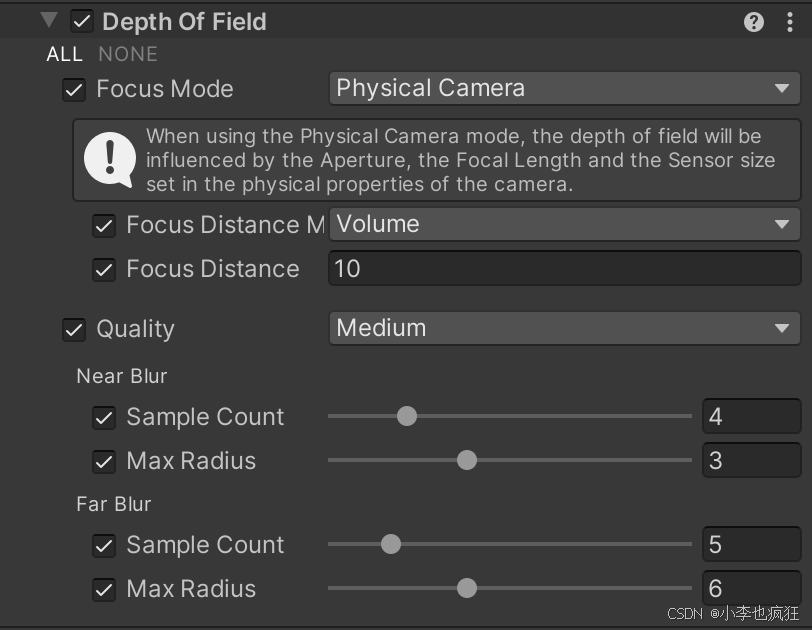The image size is (812, 630).
Task: Click the Physical Camera dropdown arrow
Action: pos(781,88)
